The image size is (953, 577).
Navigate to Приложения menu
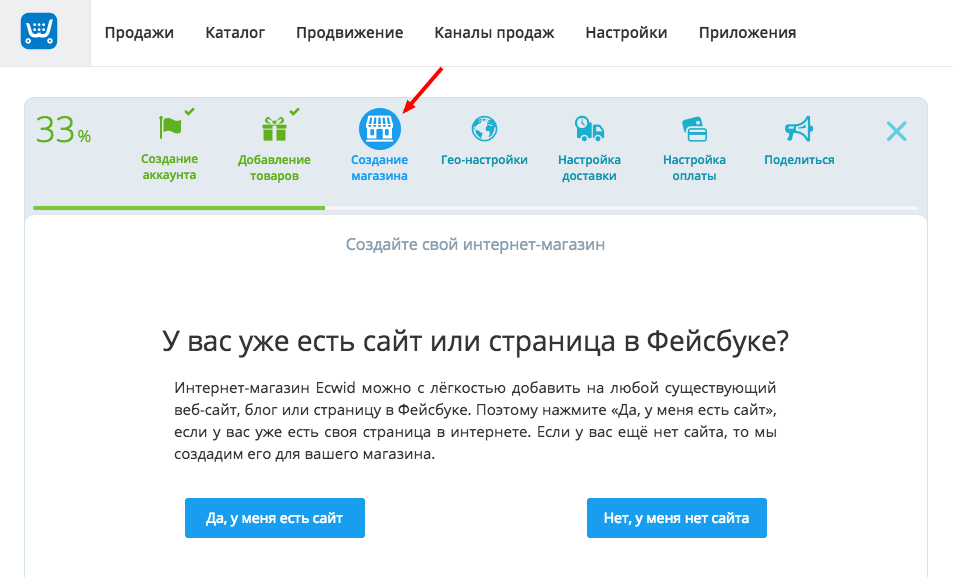[x=747, y=33]
